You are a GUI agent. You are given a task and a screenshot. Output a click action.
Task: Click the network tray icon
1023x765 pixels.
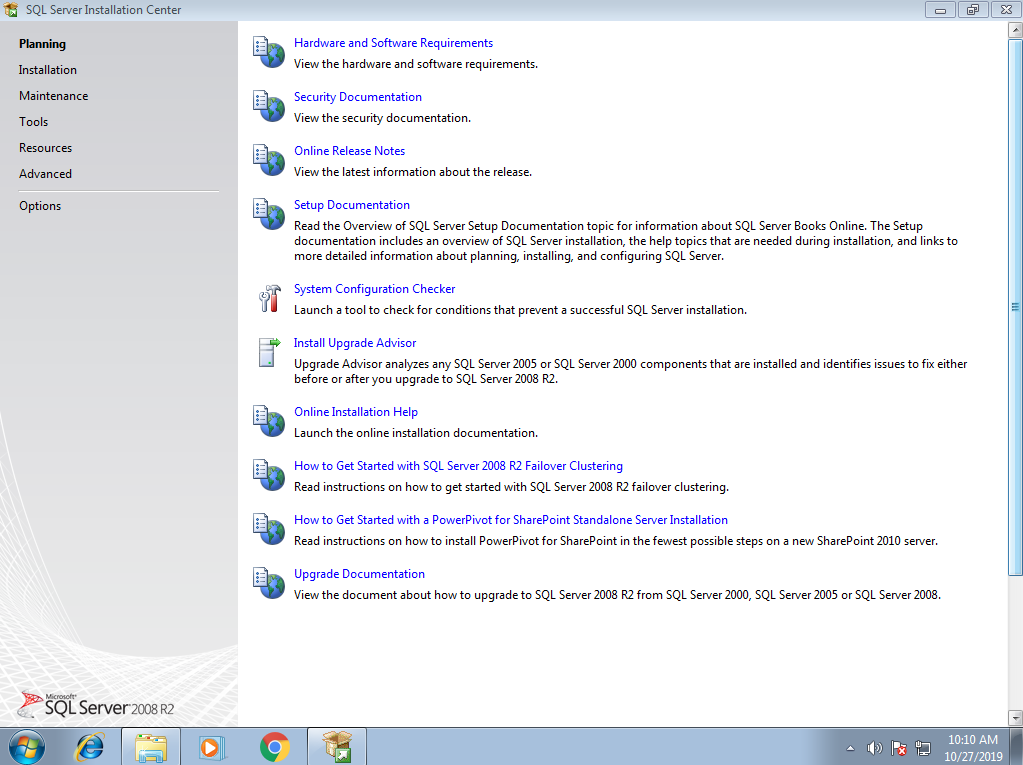(x=923, y=748)
